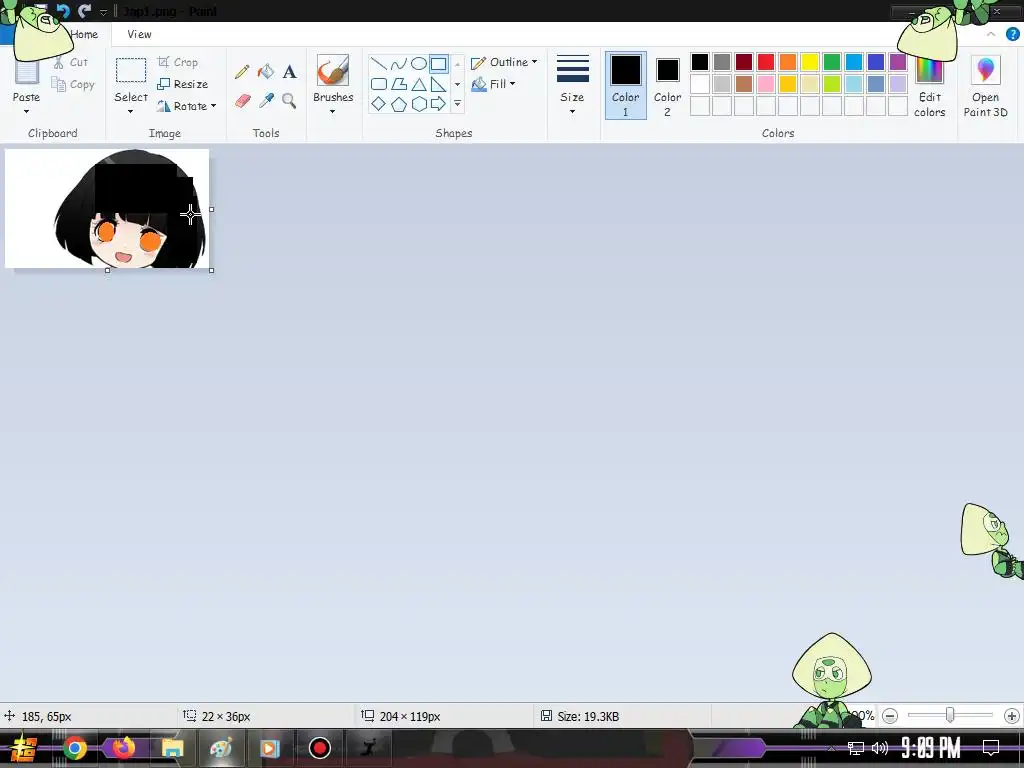
Task: Choose the Line shape
Action: [378, 63]
